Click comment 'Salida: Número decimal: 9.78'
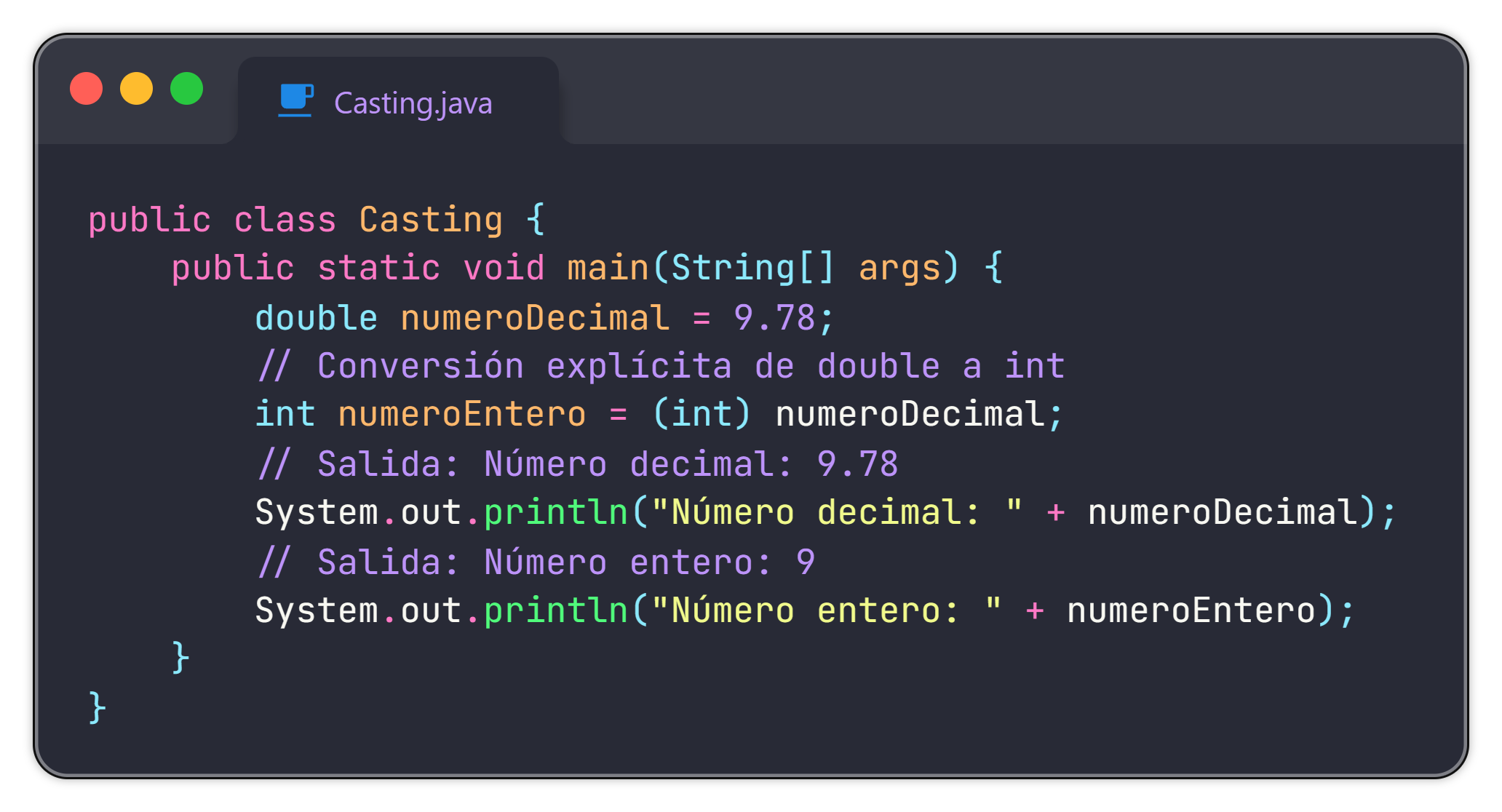This screenshot has height=812, width=1502. [x=578, y=464]
